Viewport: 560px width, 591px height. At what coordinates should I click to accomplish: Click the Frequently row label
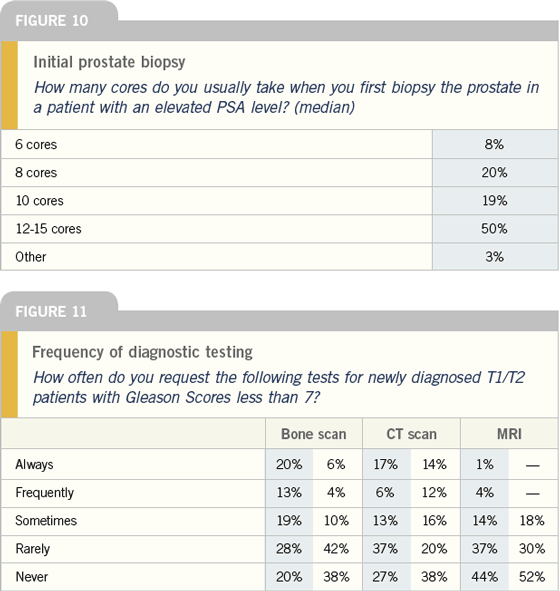pos(44,493)
